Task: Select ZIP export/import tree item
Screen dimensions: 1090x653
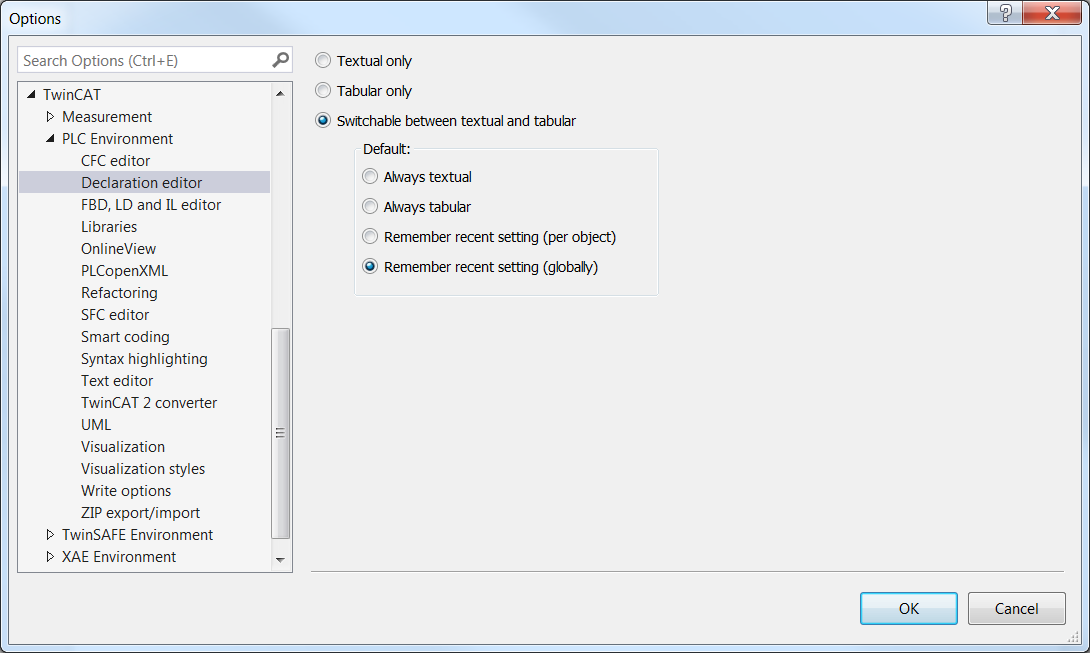Action: pyautogui.click(x=140, y=513)
